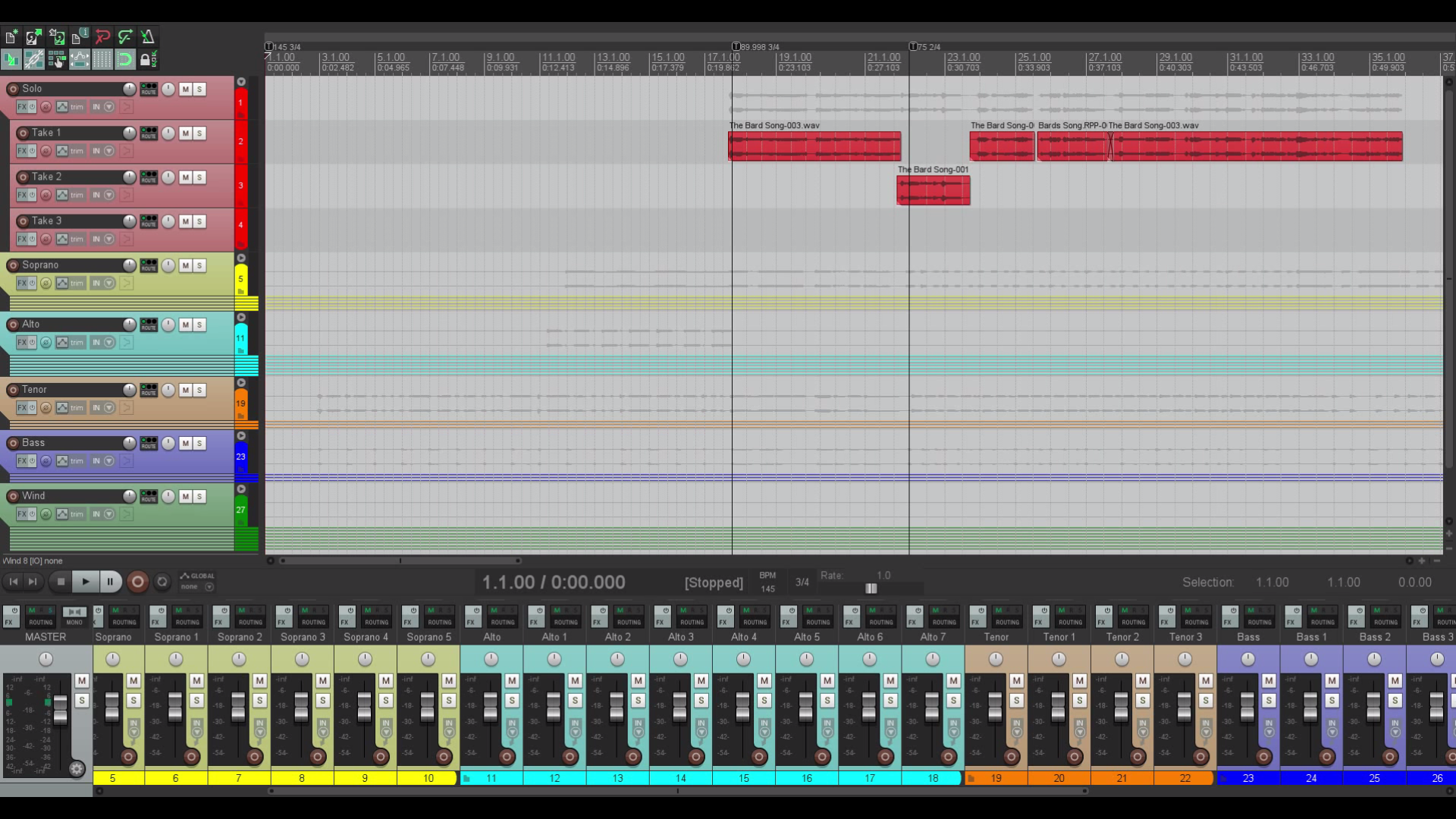Mute the Take 1 track
Screen dimensions: 1456x819
186,133
